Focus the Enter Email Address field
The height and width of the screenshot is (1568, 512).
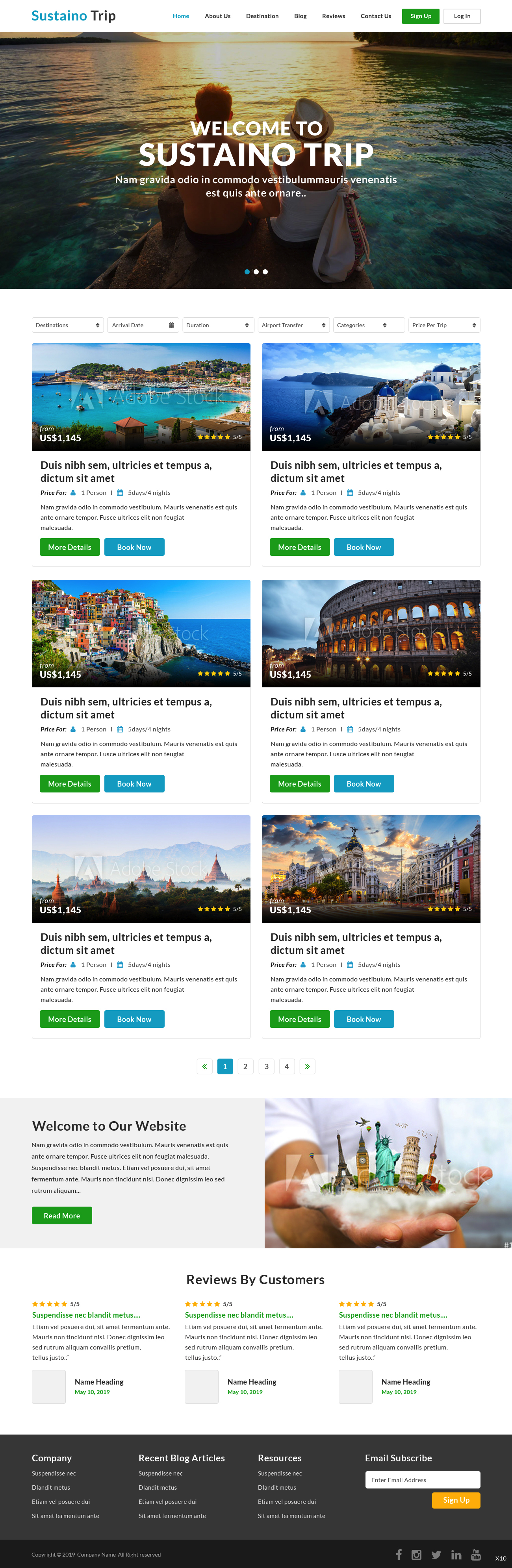click(x=423, y=1480)
